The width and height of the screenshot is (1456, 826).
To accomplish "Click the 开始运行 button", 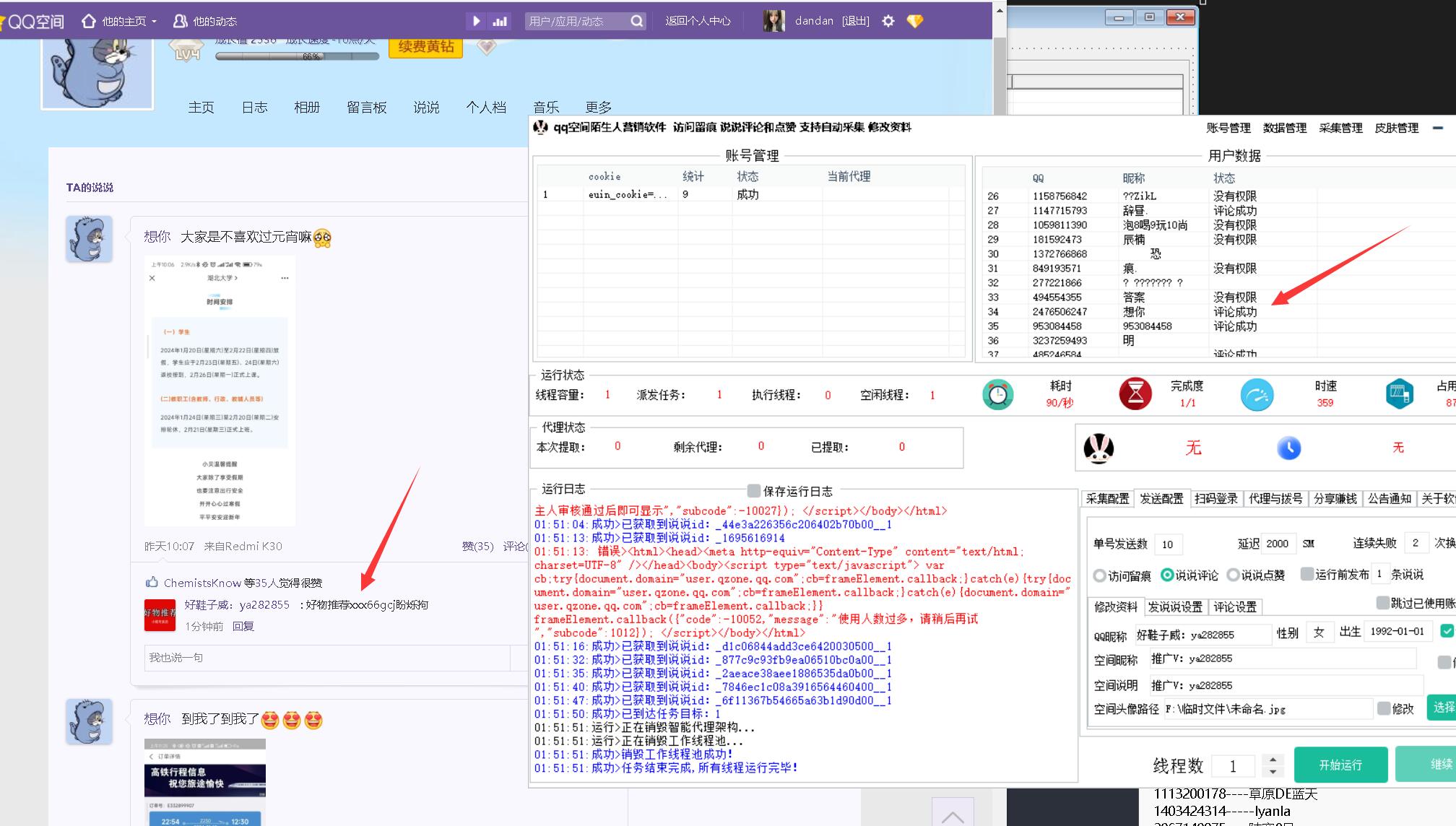I will 1340,765.
